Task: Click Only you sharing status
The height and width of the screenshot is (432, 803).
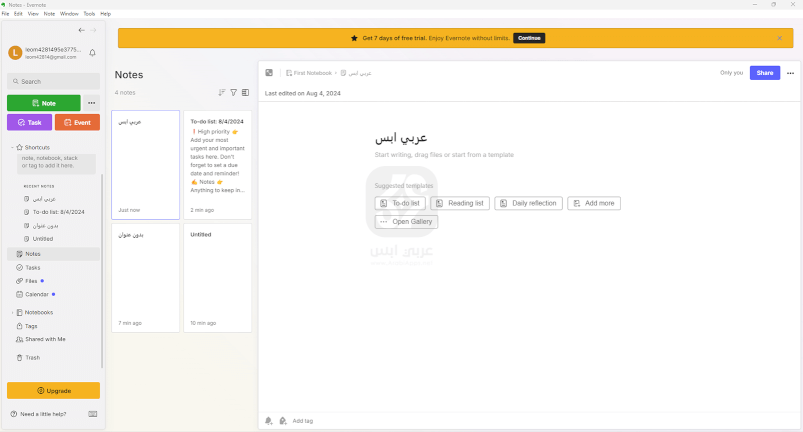Action: click(731, 73)
